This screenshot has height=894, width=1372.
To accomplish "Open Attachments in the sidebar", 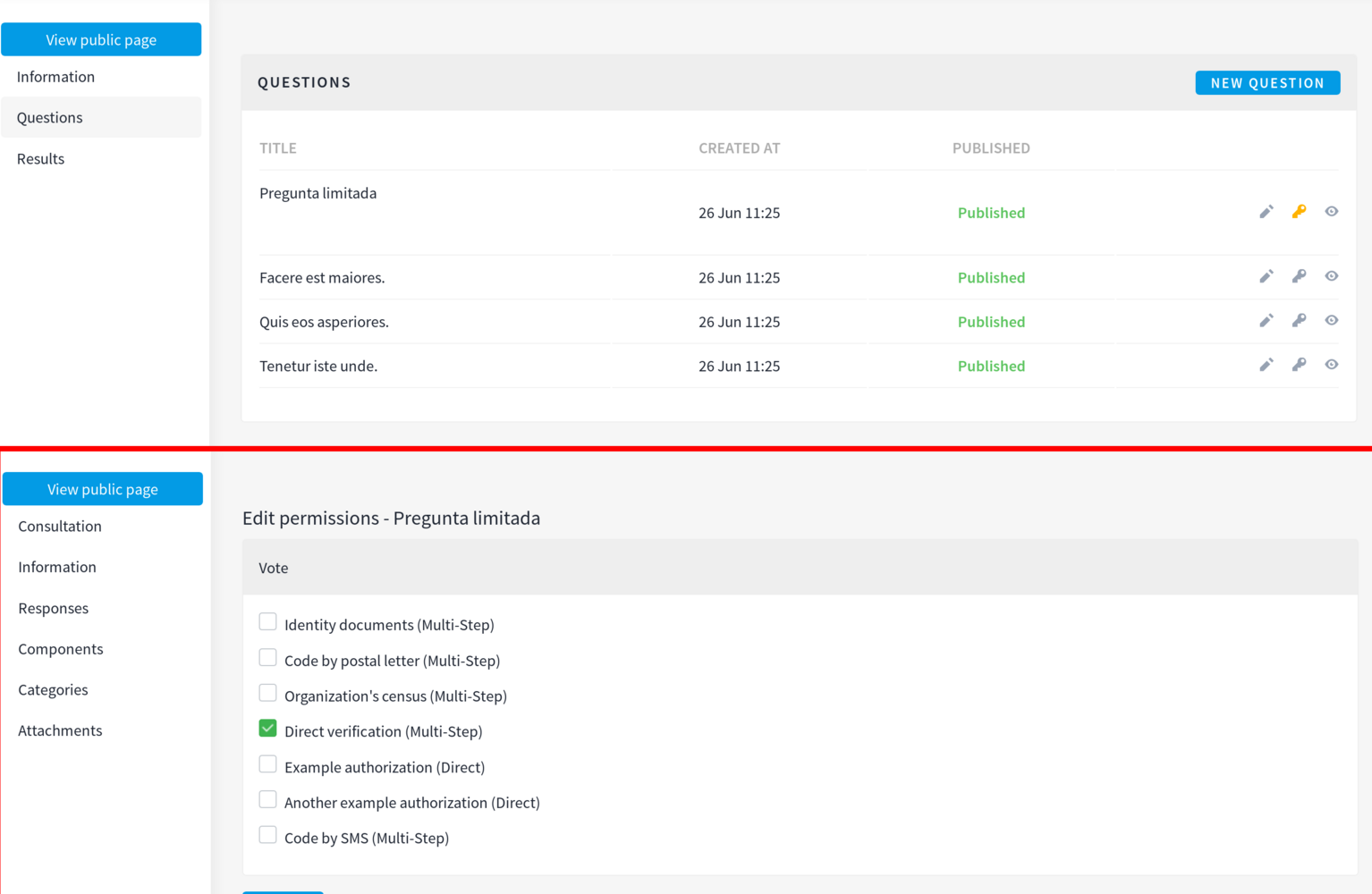I will (60, 730).
